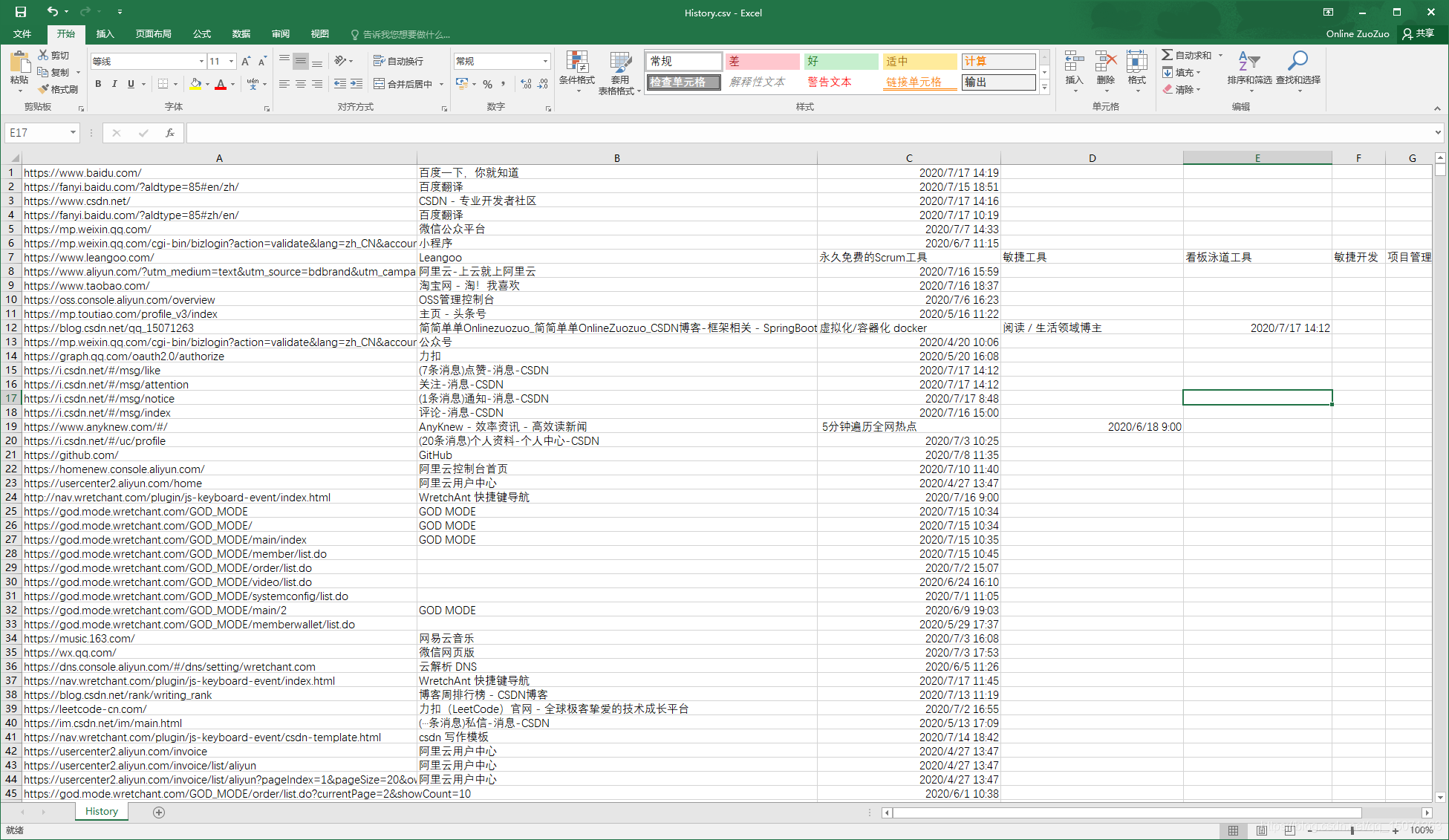Open the number format dropdown
Image resolution: width=1449 pixels, height=840 pixels.
(x=545, y=61)
